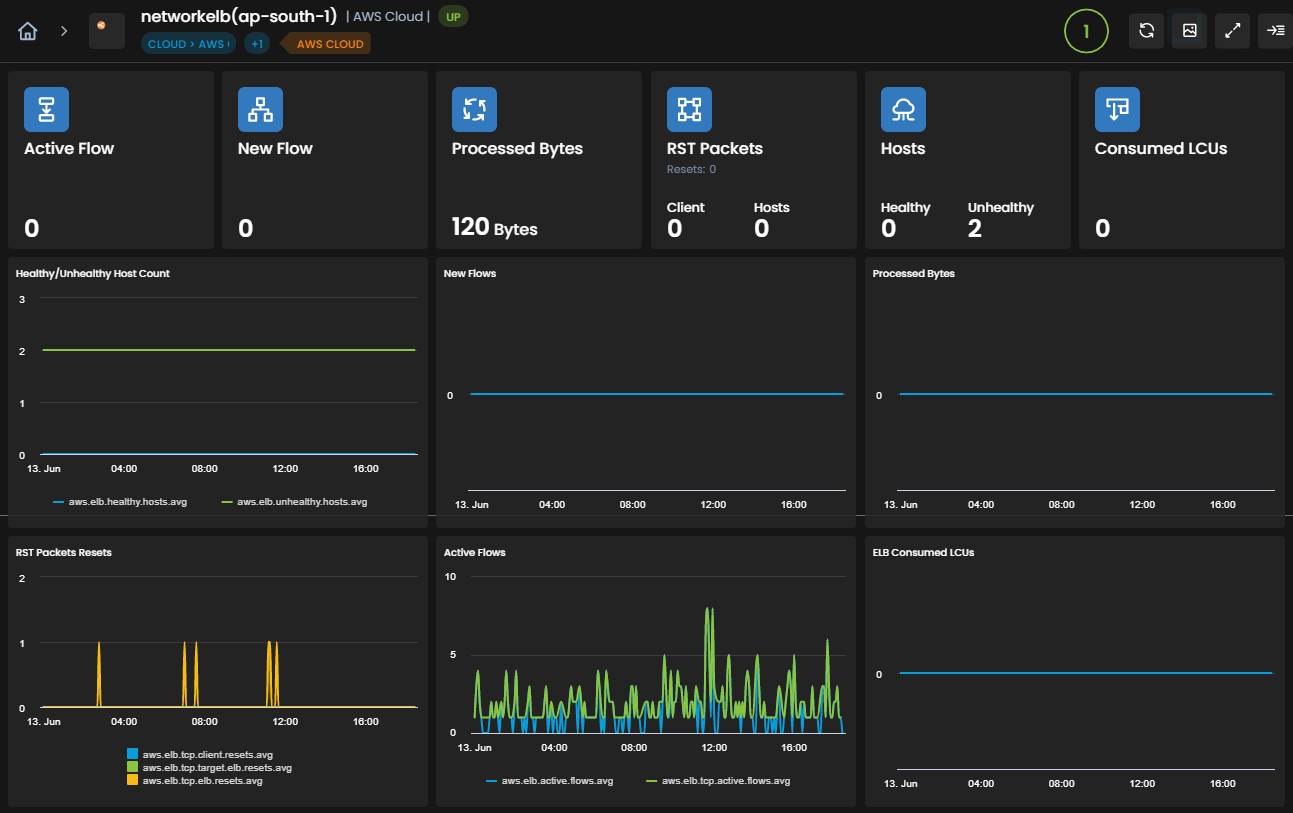Click the New Flow widget icon
The width and height of the screenshot is (1293, 813).
tap(260, 110)
